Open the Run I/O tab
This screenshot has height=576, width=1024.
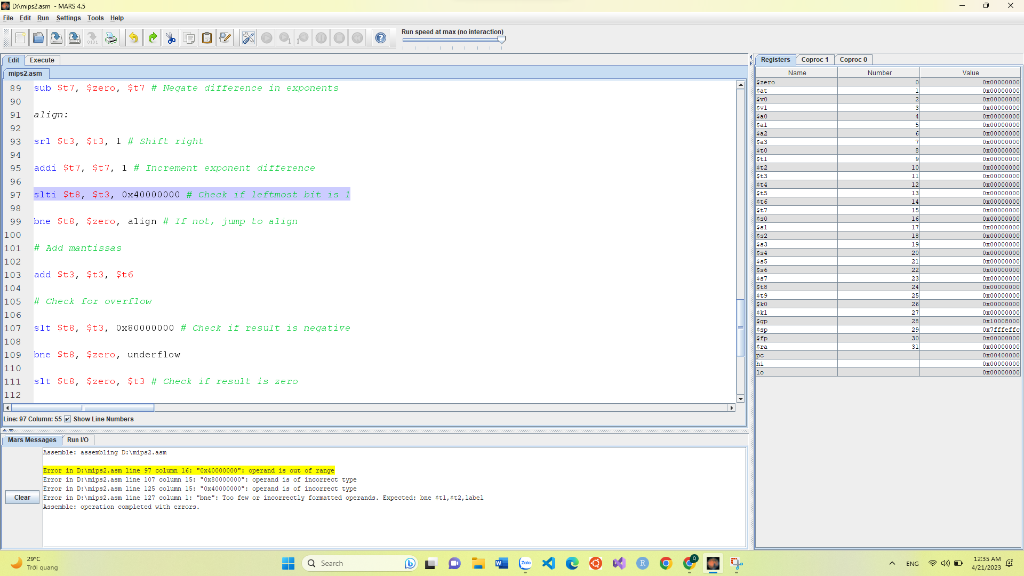tap(78, 440)
